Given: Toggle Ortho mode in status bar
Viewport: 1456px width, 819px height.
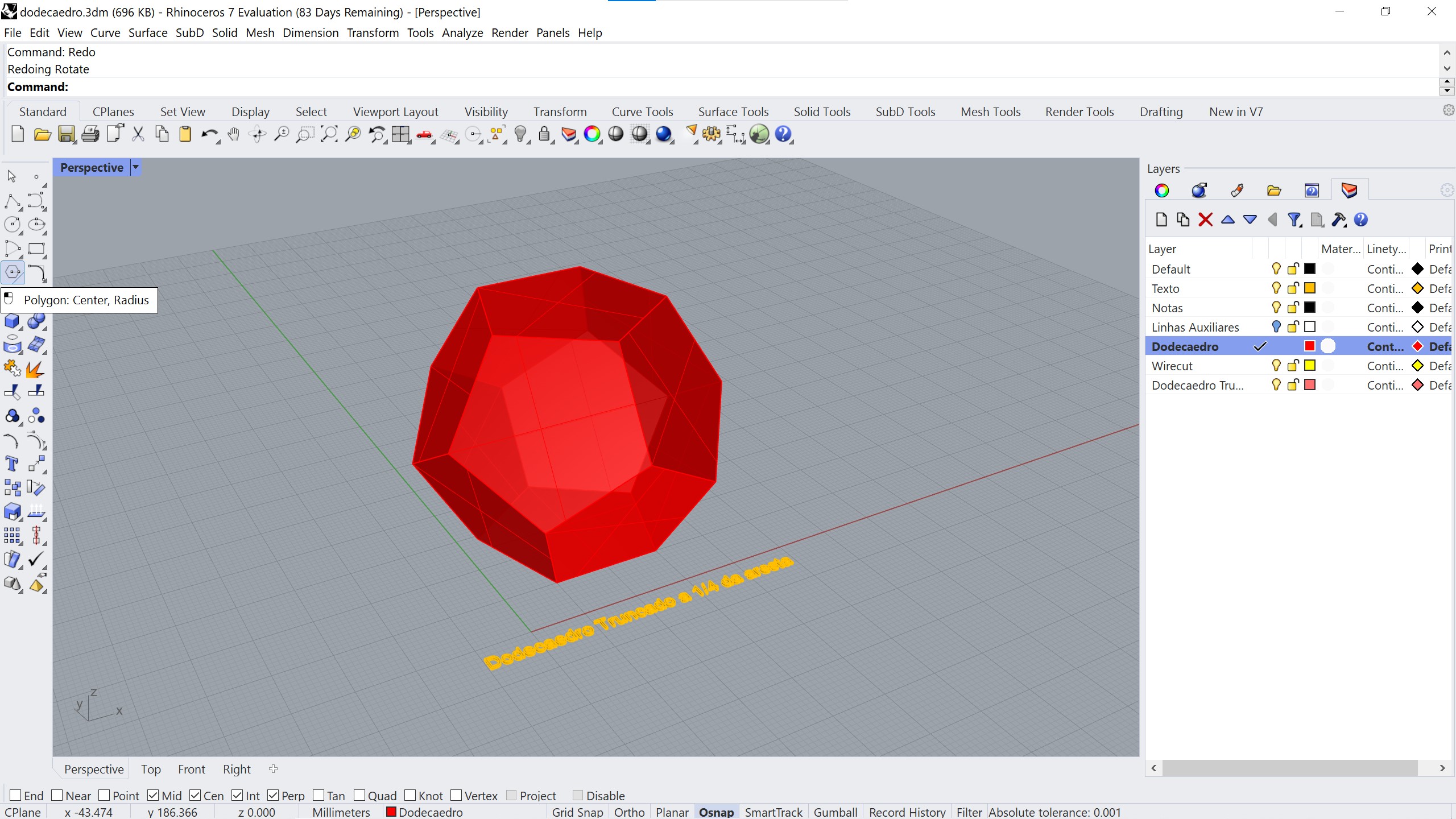Looking at the screenshot, I should 629,812.
